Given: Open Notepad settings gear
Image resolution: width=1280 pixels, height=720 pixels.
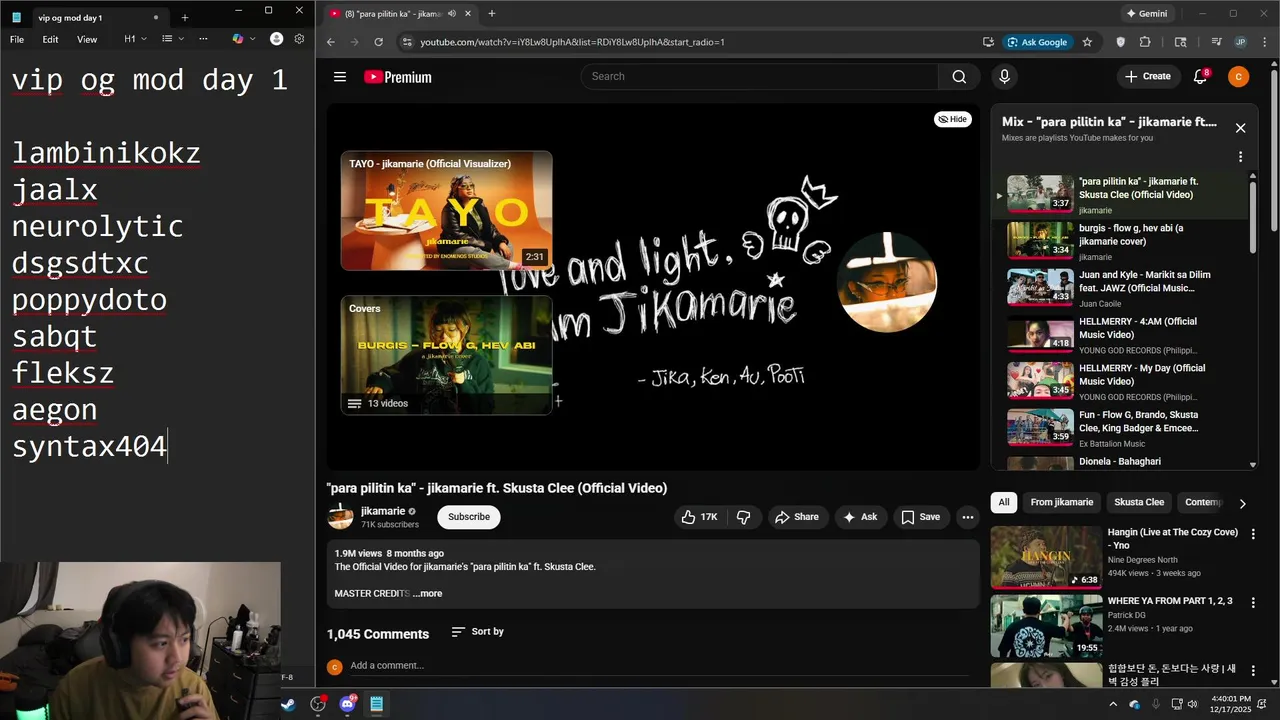Looking at the screenshot, I should pos(299,39).
